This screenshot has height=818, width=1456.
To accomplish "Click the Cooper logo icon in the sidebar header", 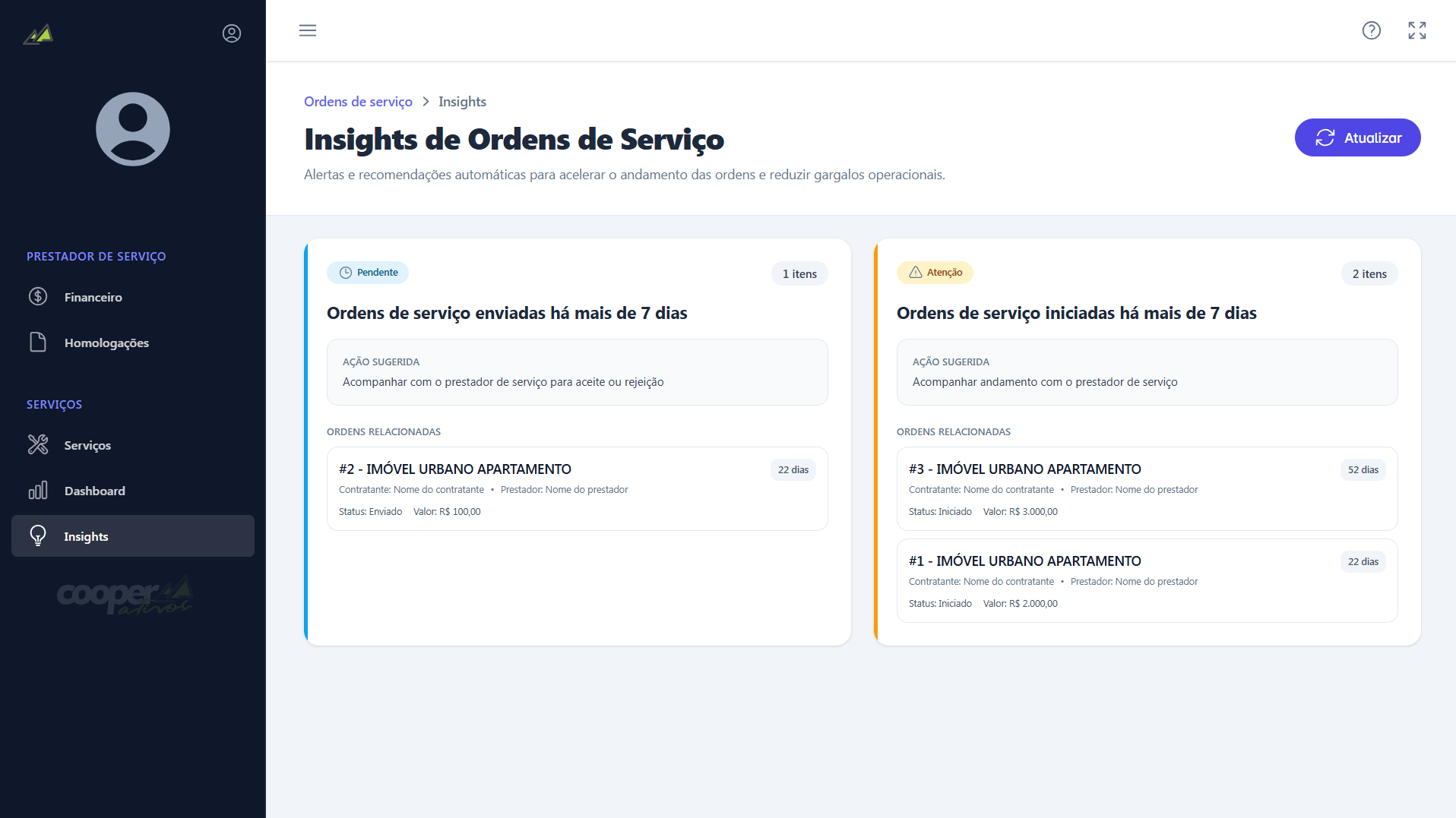I will pyautogui.click(x=38, y=34).
